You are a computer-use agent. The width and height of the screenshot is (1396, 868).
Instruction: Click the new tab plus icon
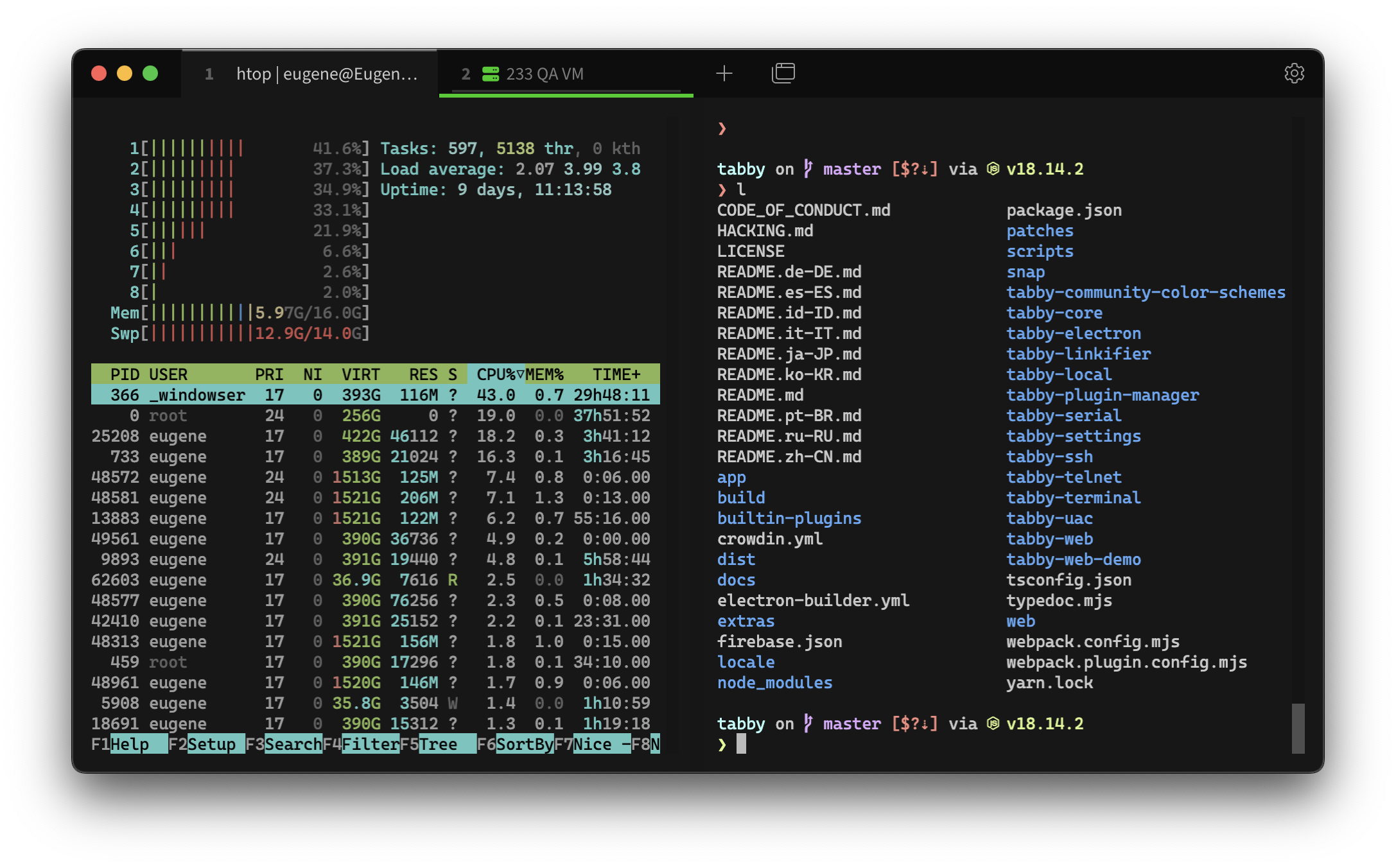coord(724,73)
